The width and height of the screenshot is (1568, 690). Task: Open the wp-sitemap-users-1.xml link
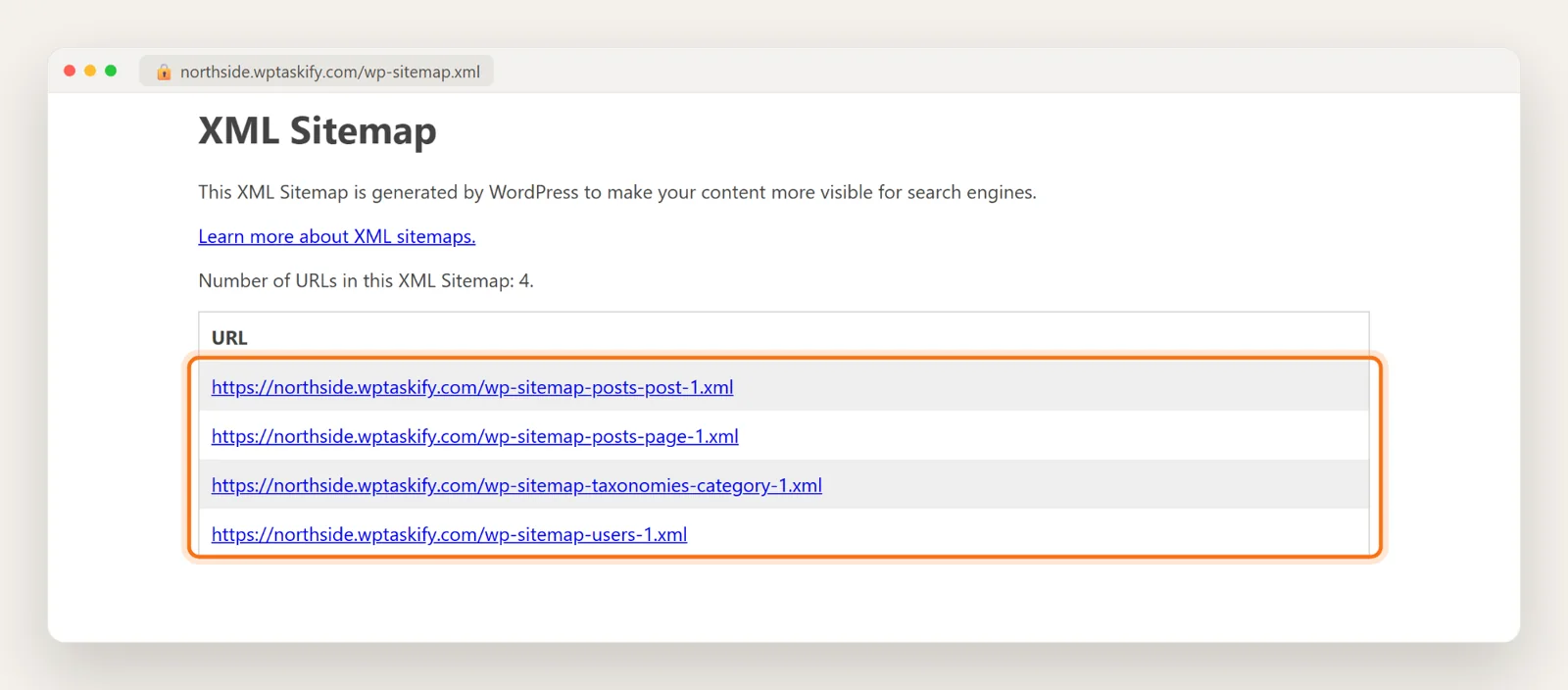449,534
